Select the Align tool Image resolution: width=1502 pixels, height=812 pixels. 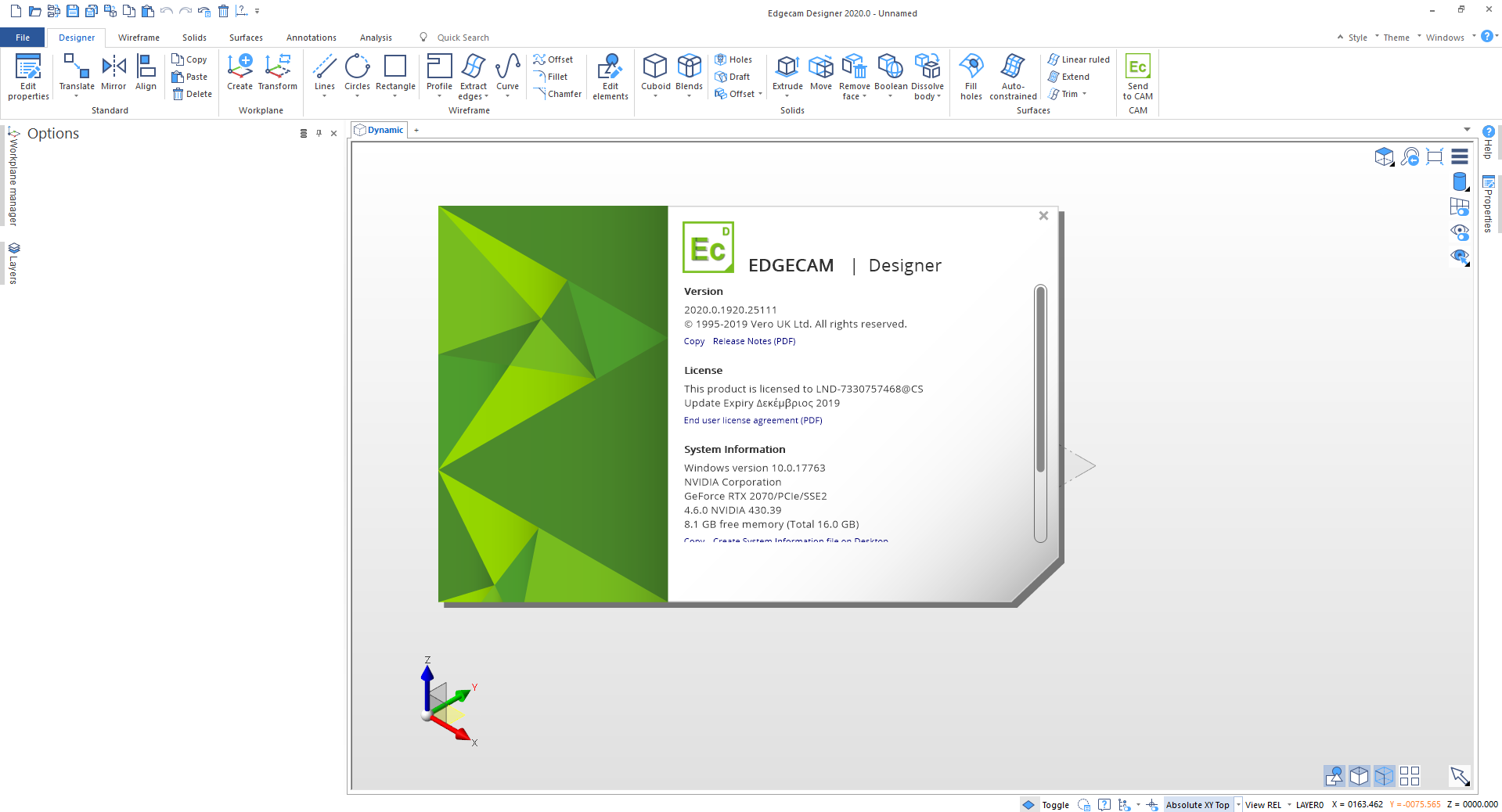[x=146, y=72]
